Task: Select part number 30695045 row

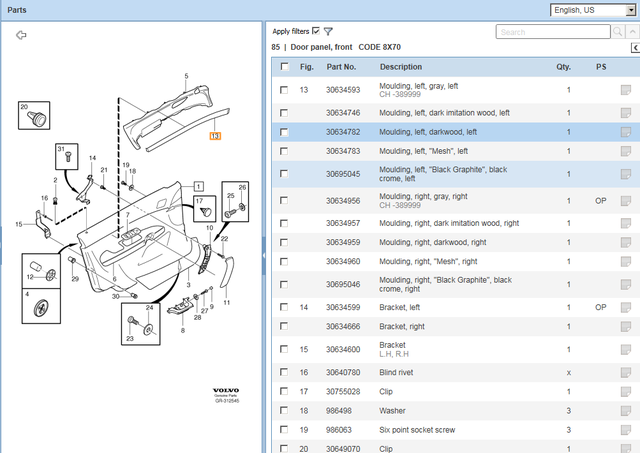Action: tap(343, 170)
